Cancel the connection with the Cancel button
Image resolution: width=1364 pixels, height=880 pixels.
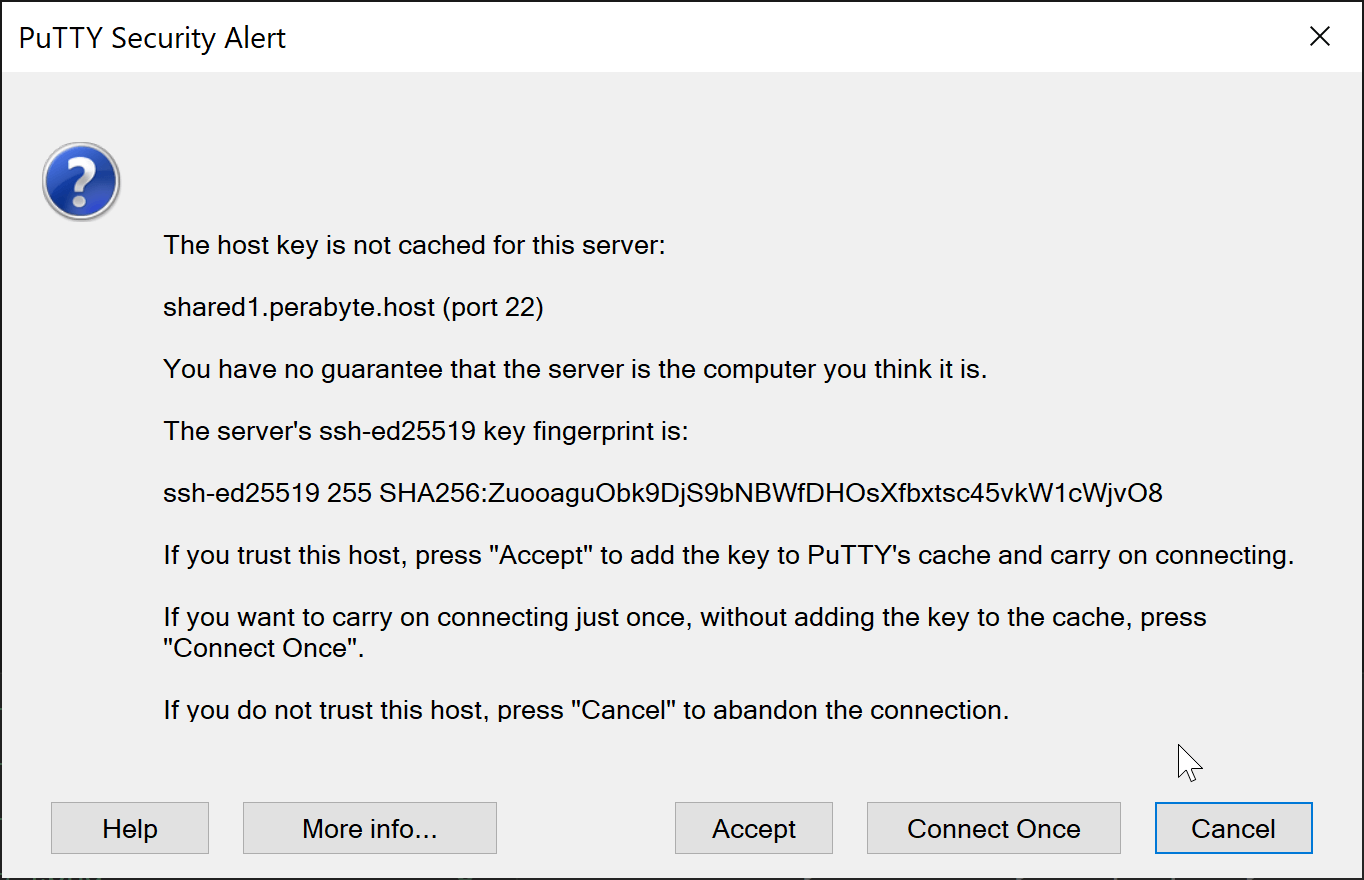(1233, 829)
